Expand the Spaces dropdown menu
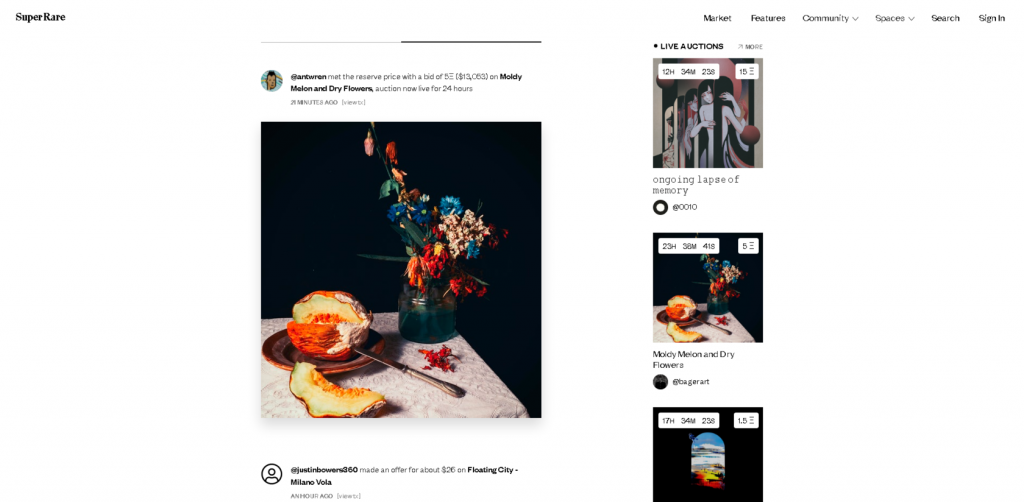Screen dimensions: 1024x502 [x=895, y=18]
